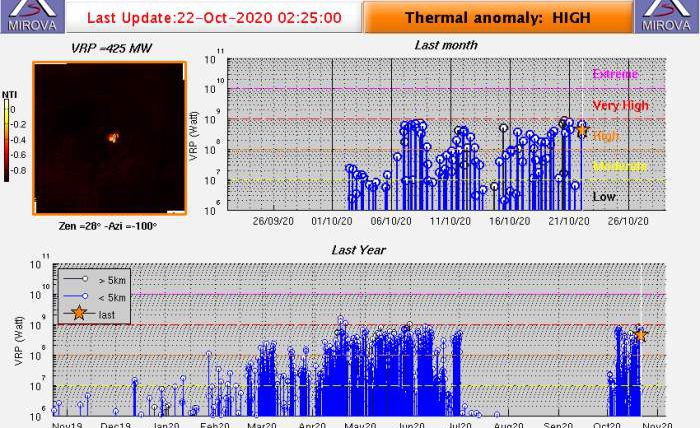
Task: Click the Last Update date banner
Action: pyautogui.click(x=214, y=17)
